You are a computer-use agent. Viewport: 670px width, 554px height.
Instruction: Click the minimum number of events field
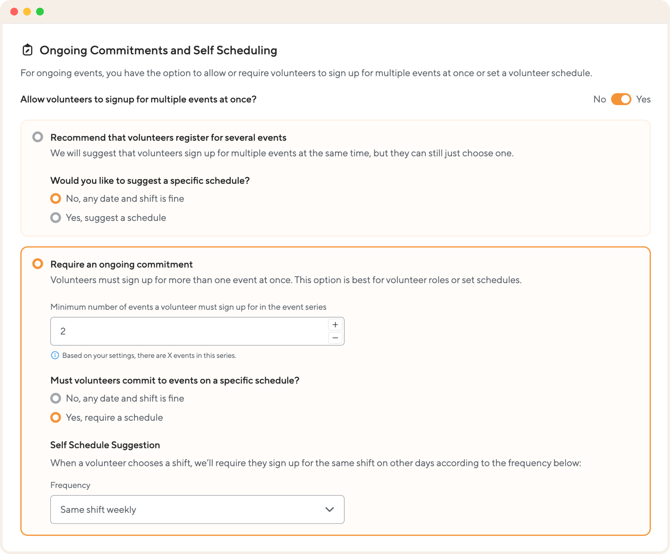pyautogui.click(x=188, y=331)
